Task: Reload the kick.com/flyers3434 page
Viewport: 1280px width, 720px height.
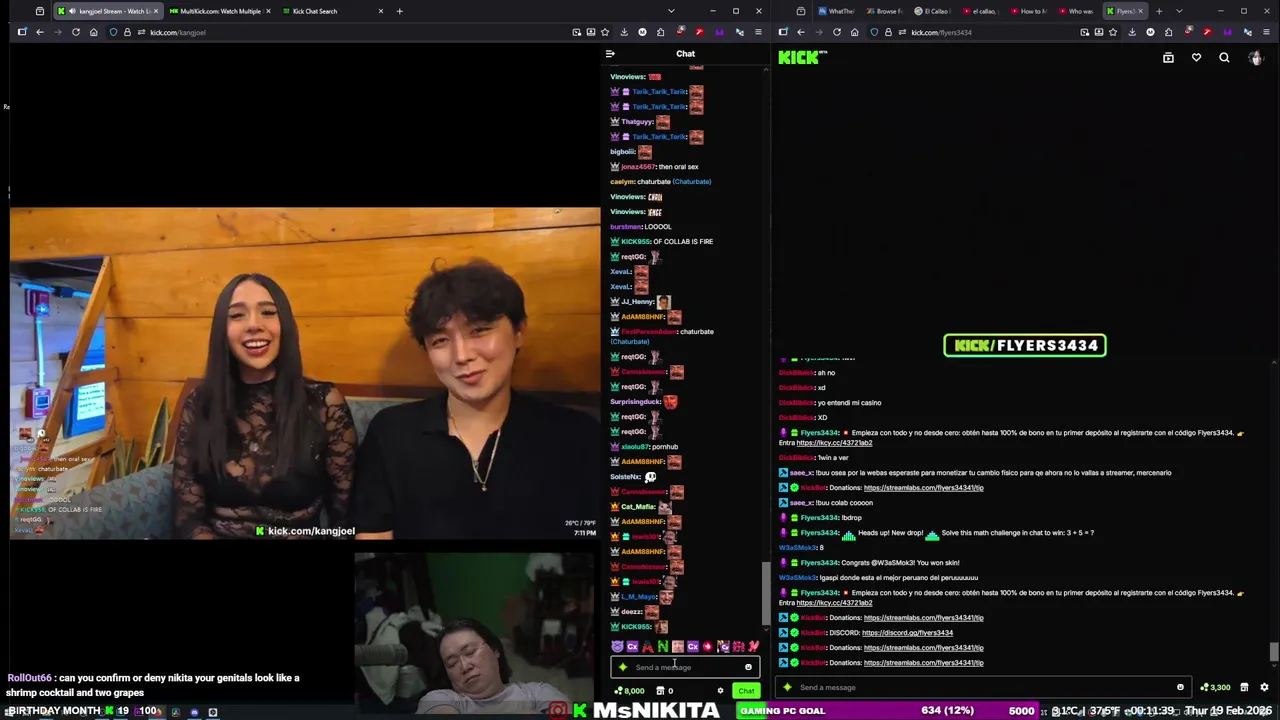Action: 836,32
